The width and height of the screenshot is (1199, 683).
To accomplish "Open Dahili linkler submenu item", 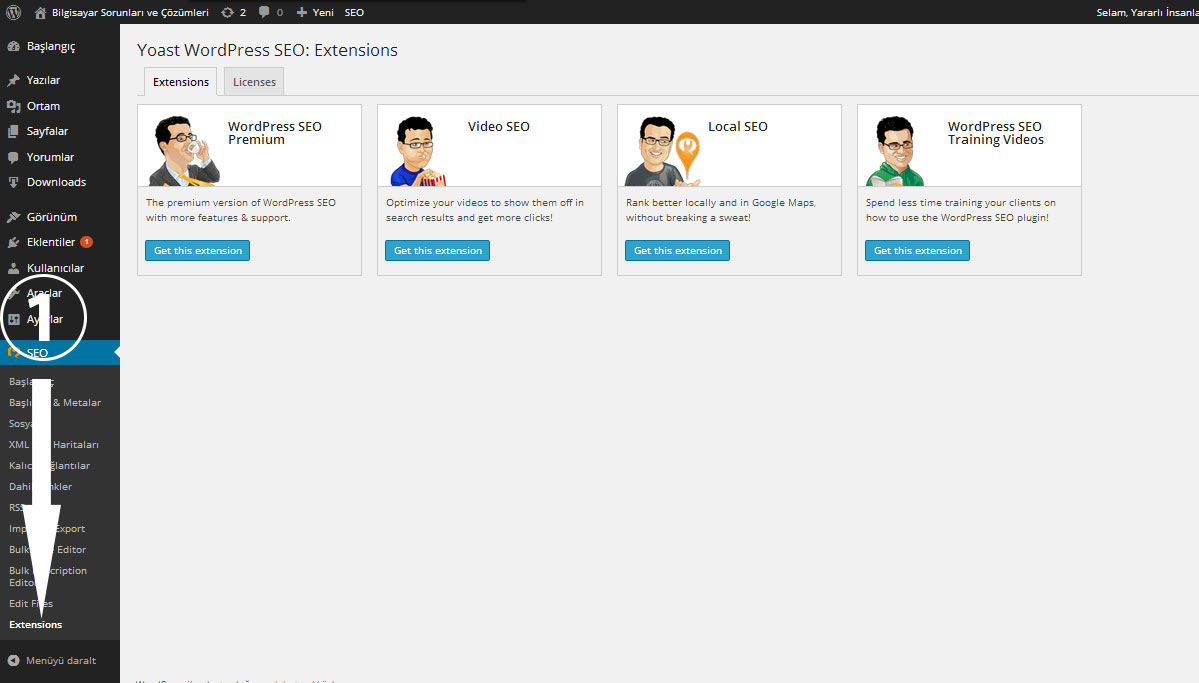I will pos(41,487).
